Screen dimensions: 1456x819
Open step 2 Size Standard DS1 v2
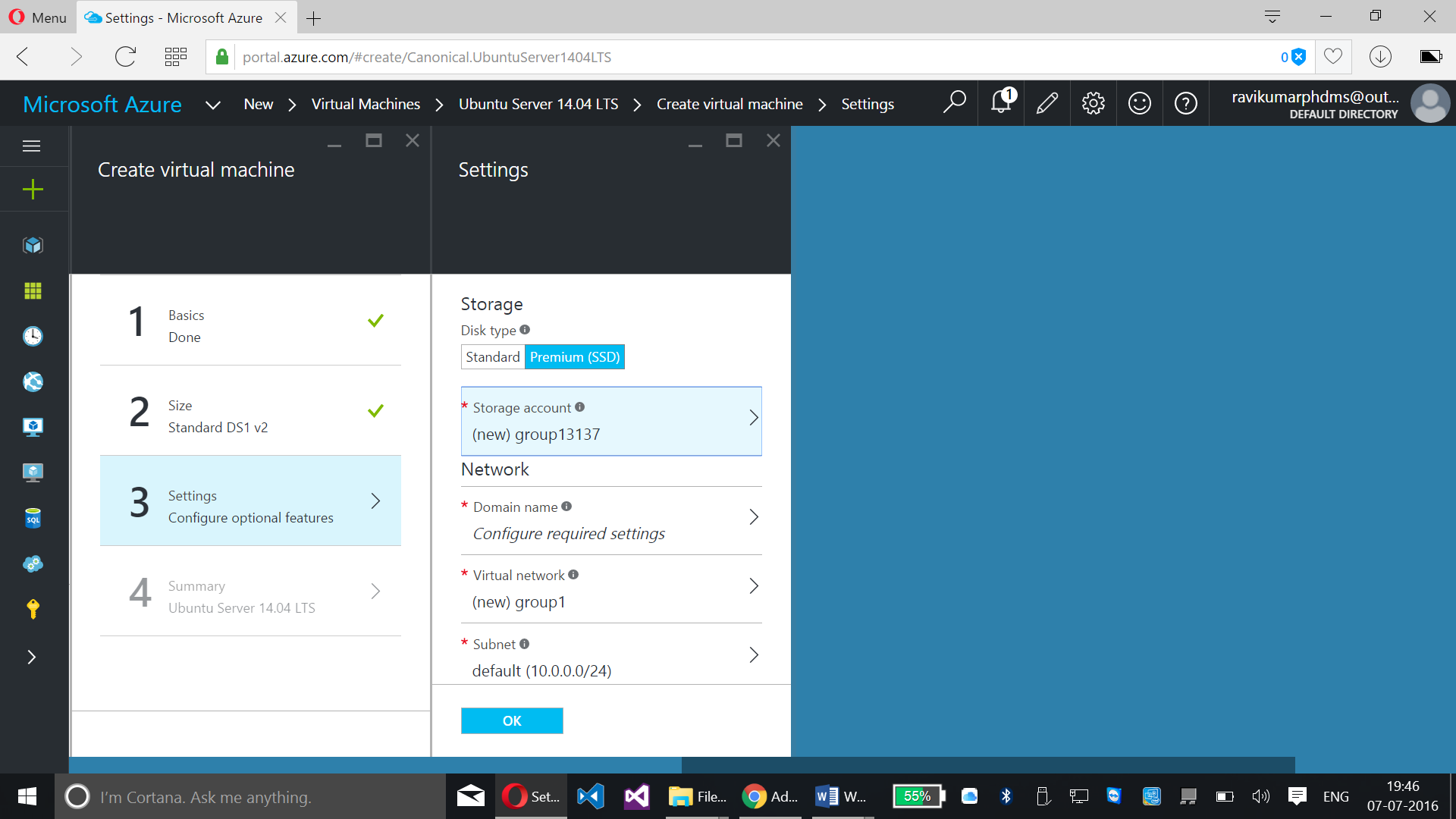(x=250, y=411)
